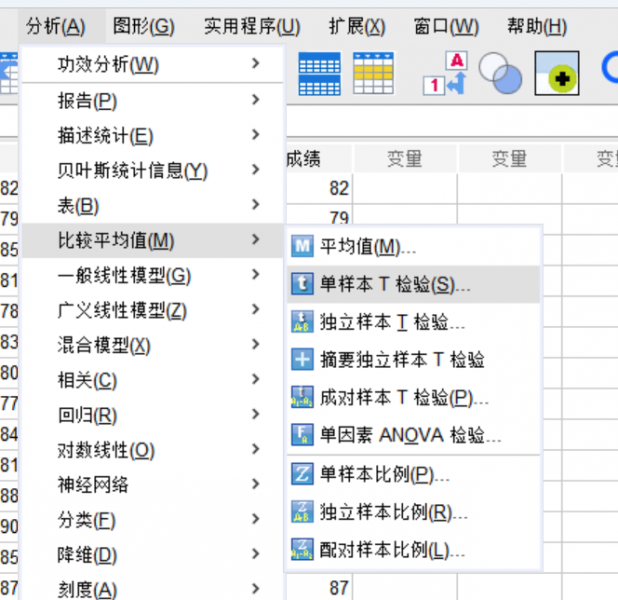The width and height of the screenshot is (618, 600).
Task: Choose 神经网络 from the menu
Action: coord(152,484)
